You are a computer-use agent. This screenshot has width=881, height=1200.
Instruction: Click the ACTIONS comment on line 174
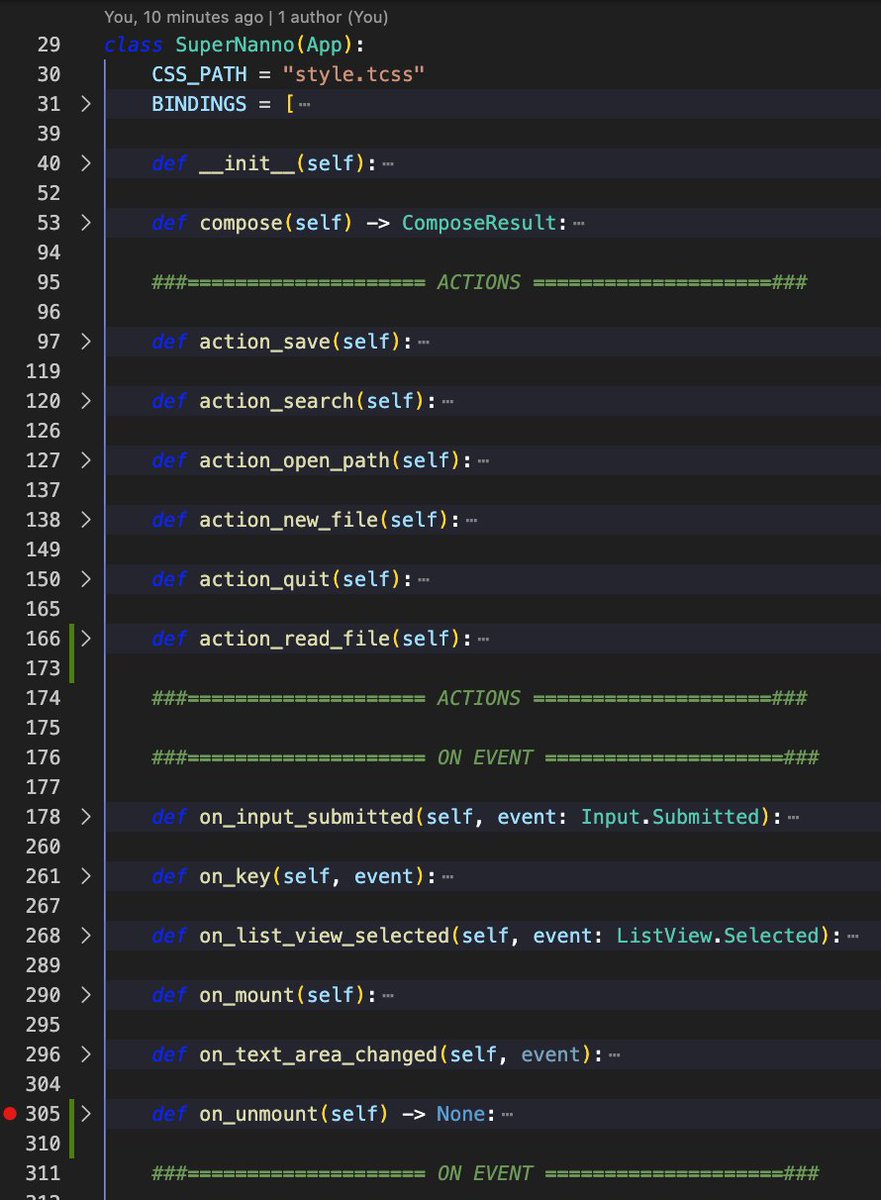click(x=479, y=698)
